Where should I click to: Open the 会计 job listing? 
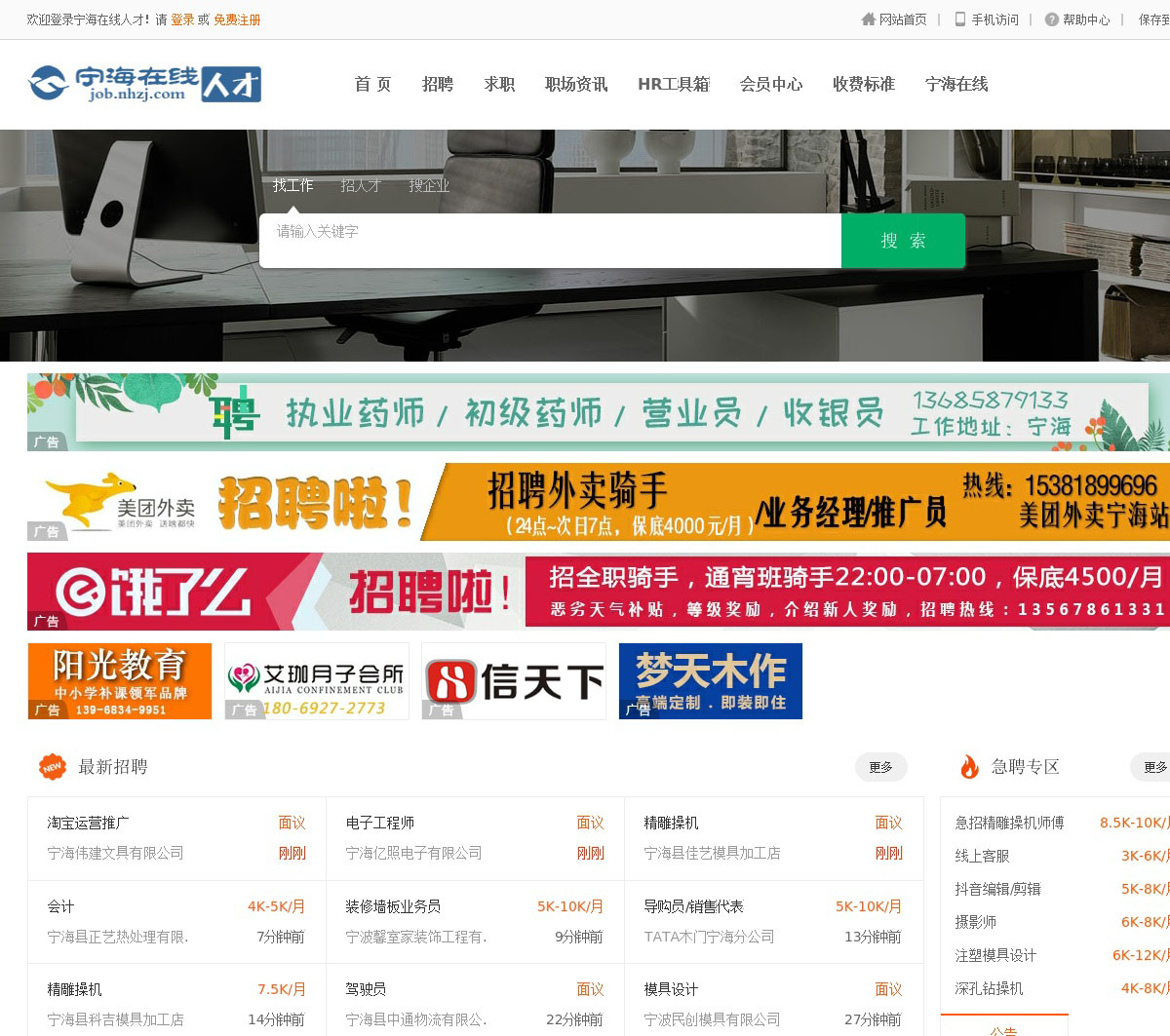coord(60,906)
